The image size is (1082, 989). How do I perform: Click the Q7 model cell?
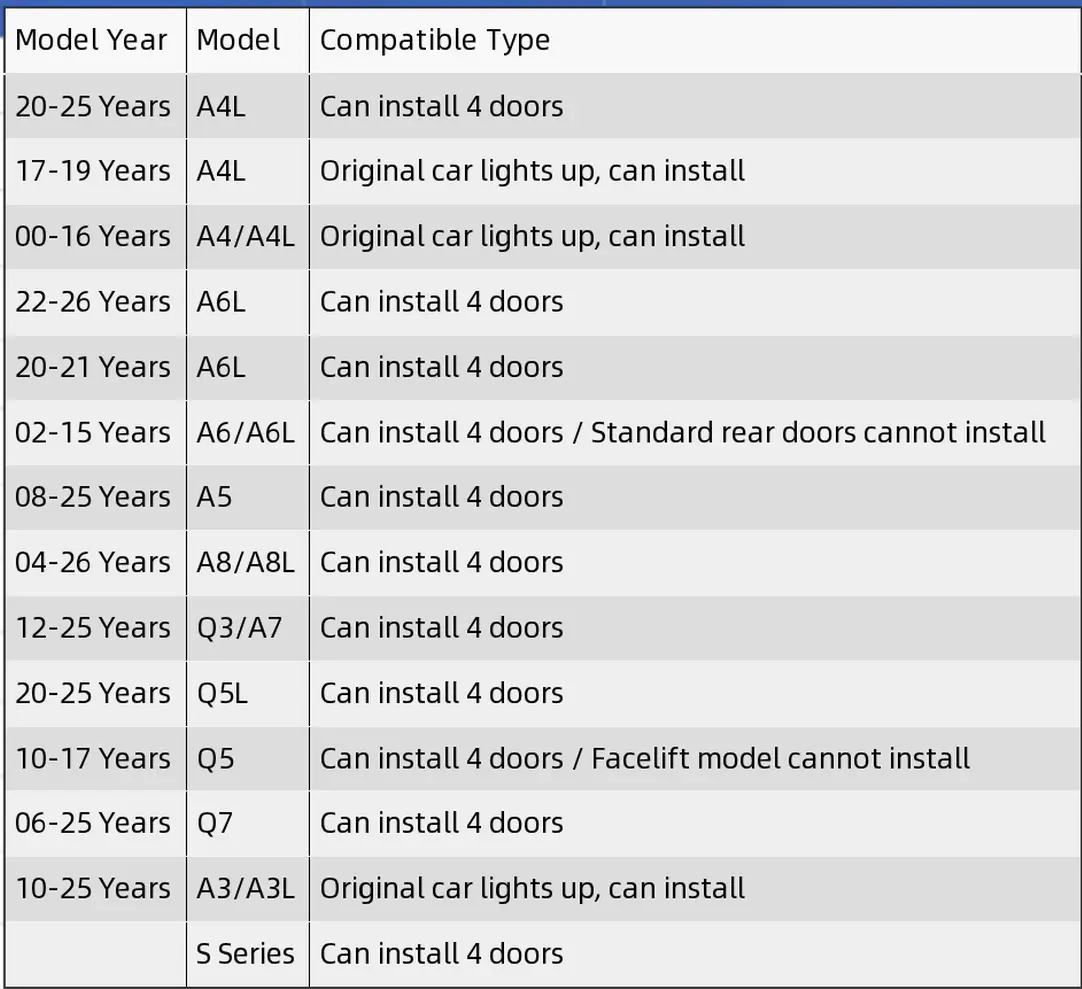click(x=214, y=823)
